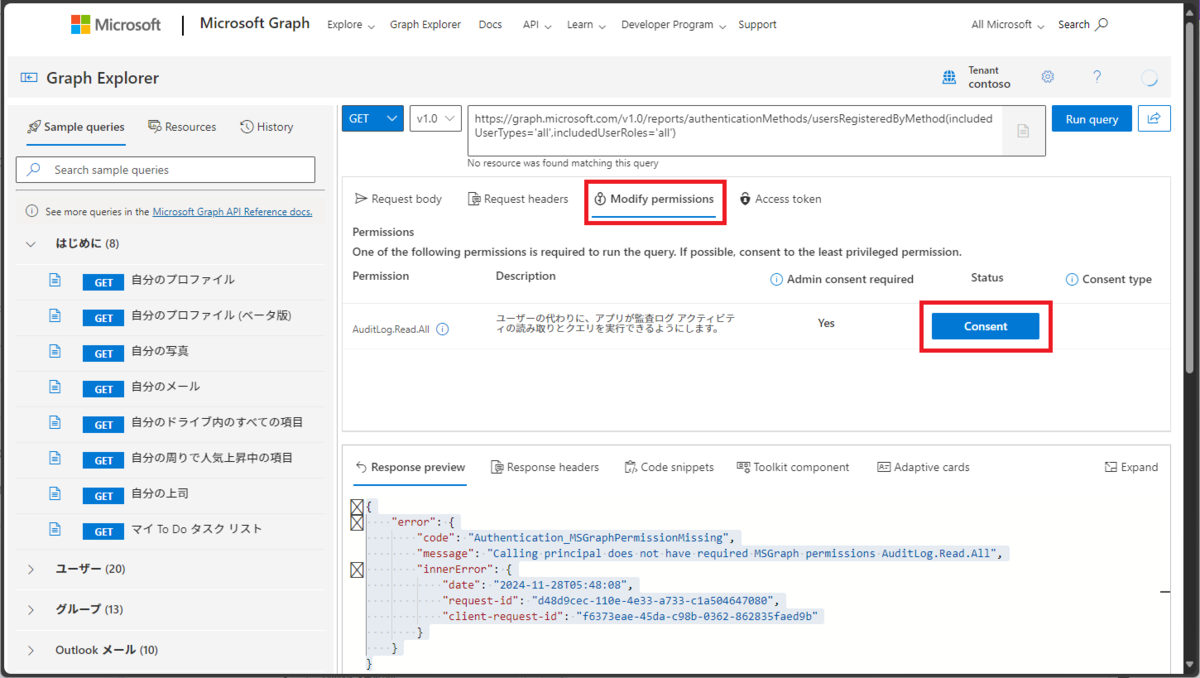
Task: Open Microsoft Graph API Reference docs link
Action: [232, 212]
